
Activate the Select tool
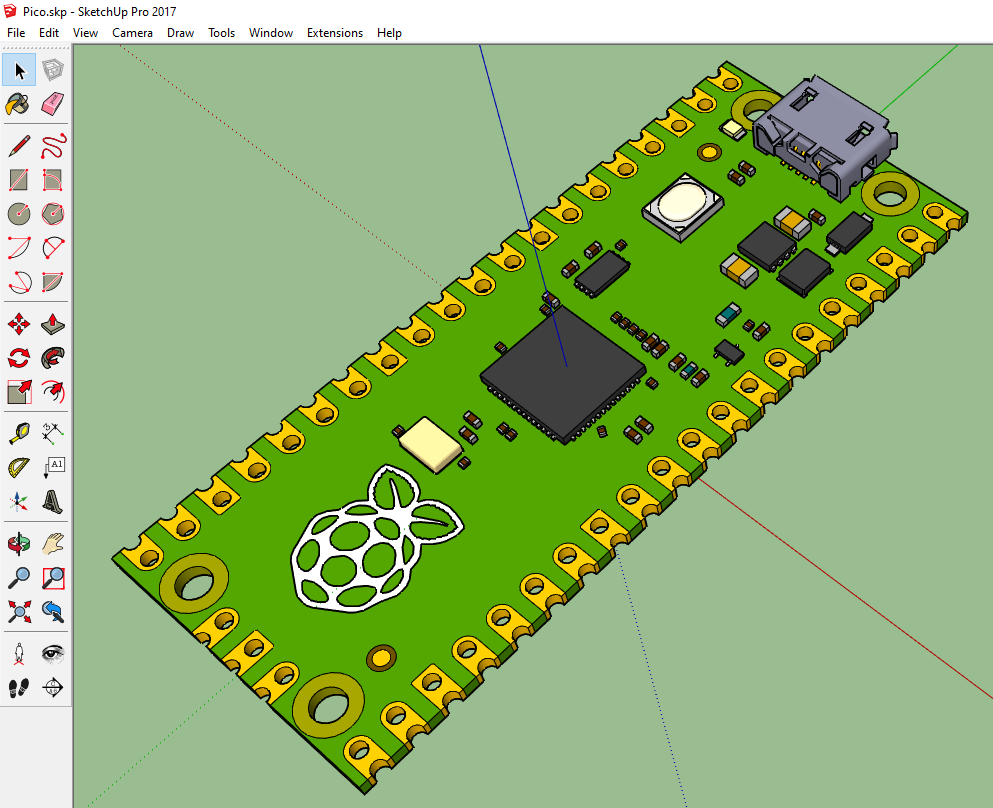[x=17, y=69]
